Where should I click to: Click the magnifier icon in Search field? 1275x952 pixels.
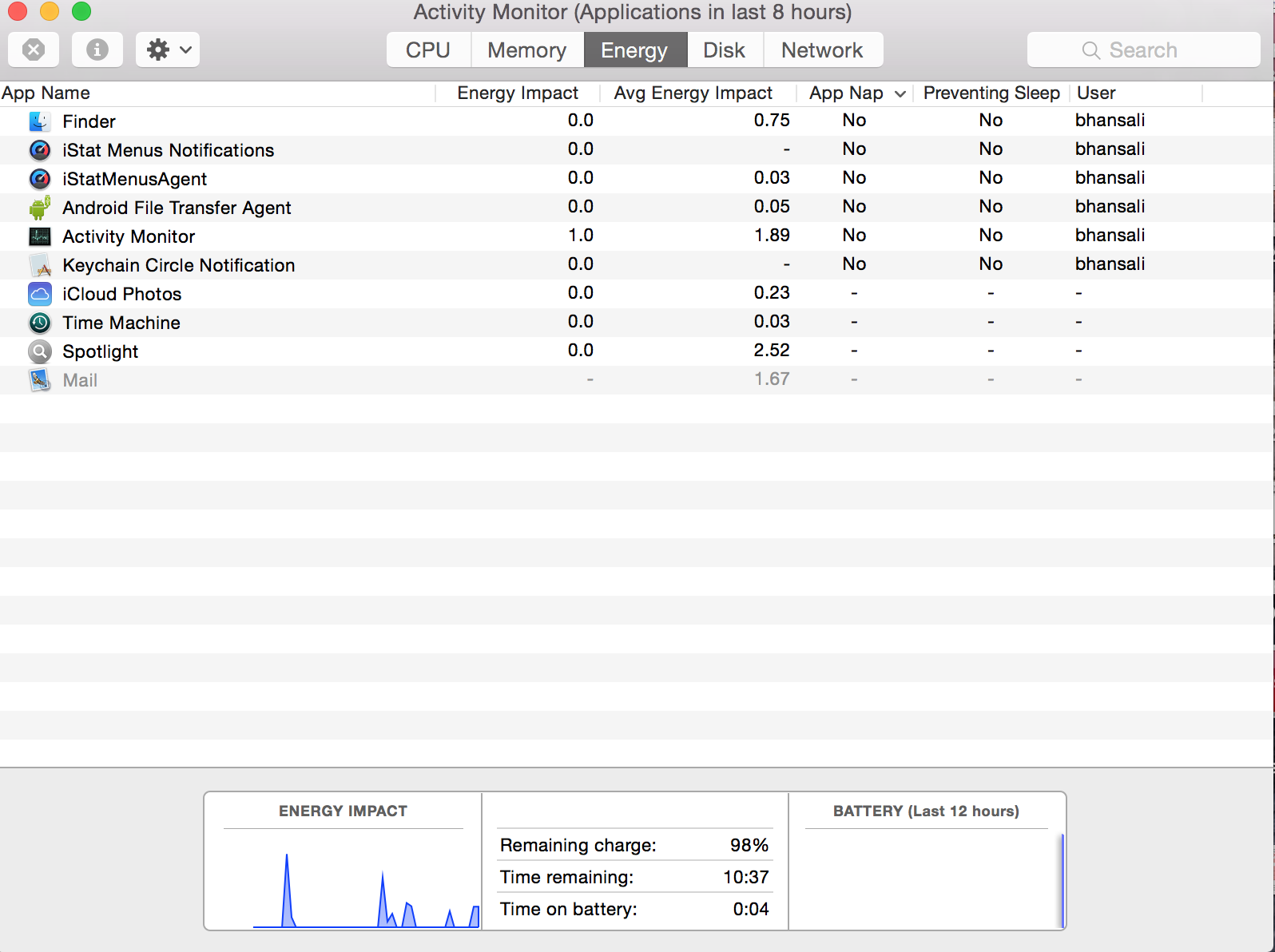(x=1091, y=50)
